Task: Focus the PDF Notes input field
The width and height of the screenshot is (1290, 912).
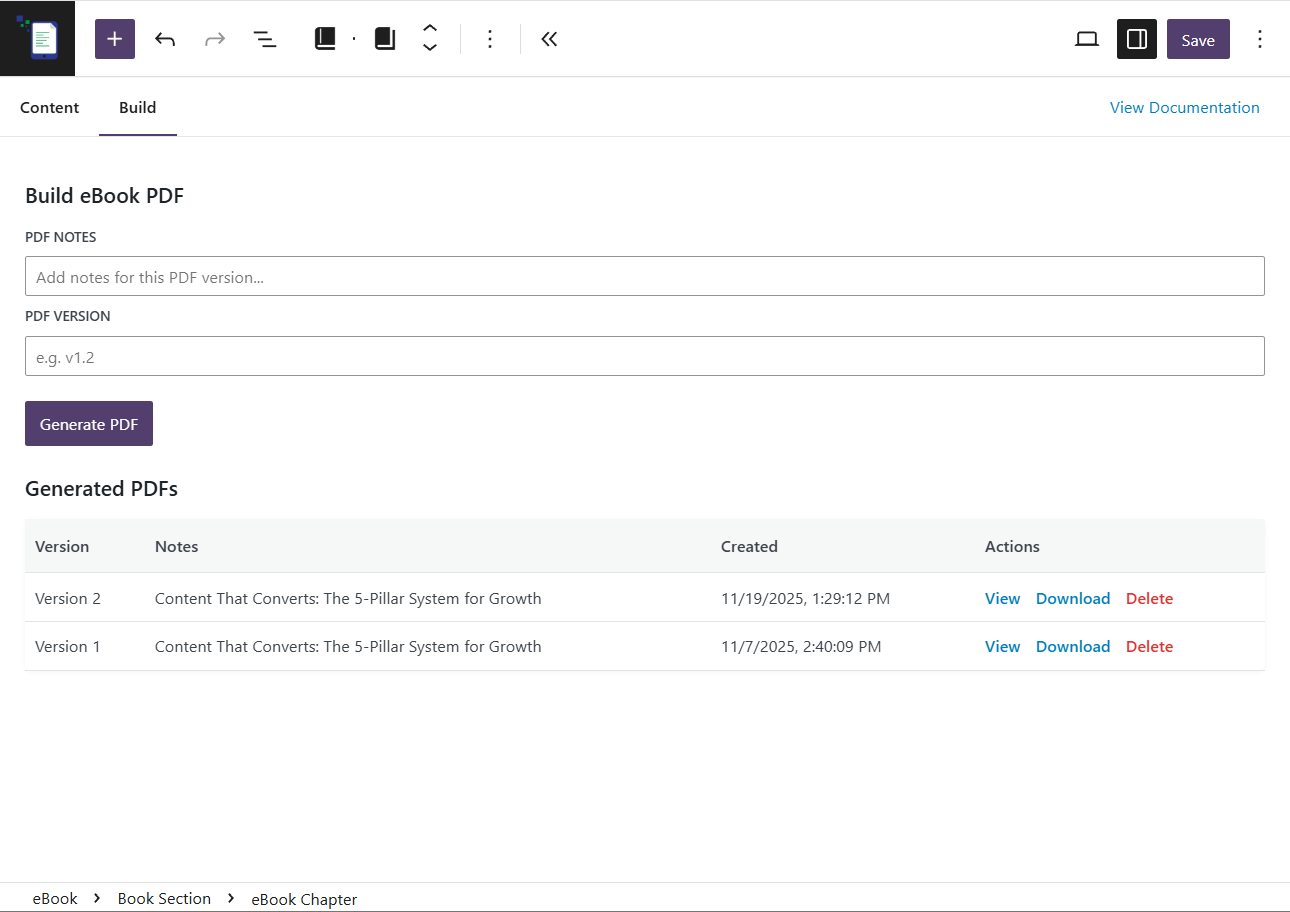Action: (x=644, y=276)
